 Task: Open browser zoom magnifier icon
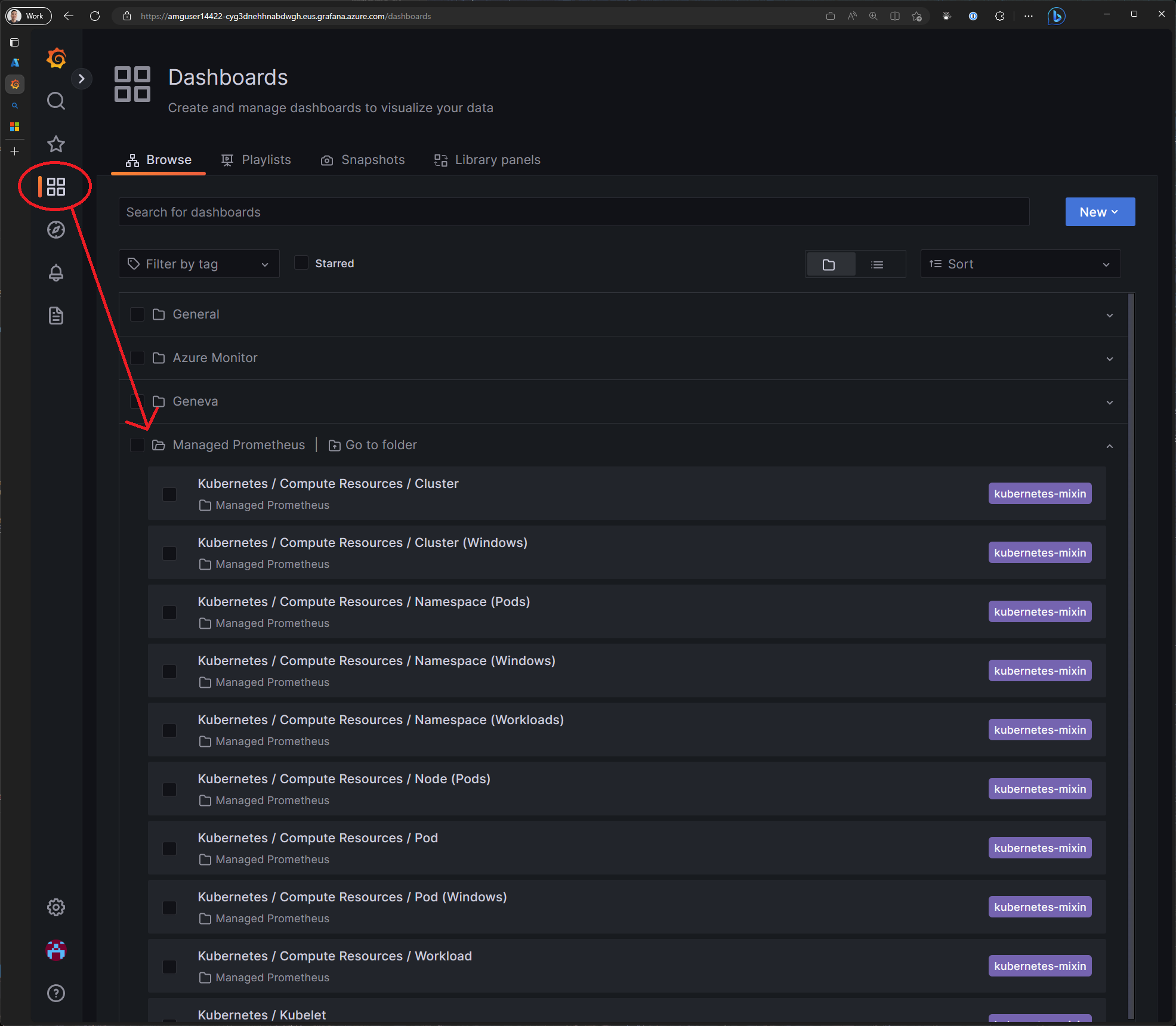pos(873,16)
